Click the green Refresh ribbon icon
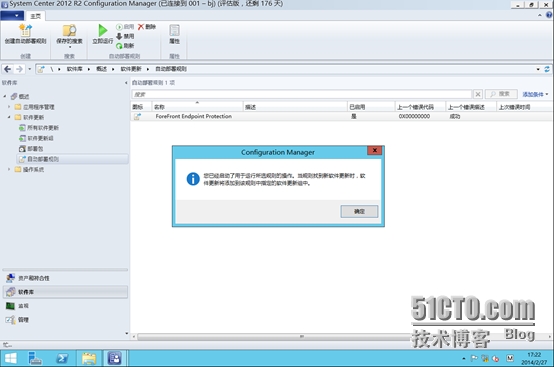Viewport: 554px width, 367px height. [119, 46]
